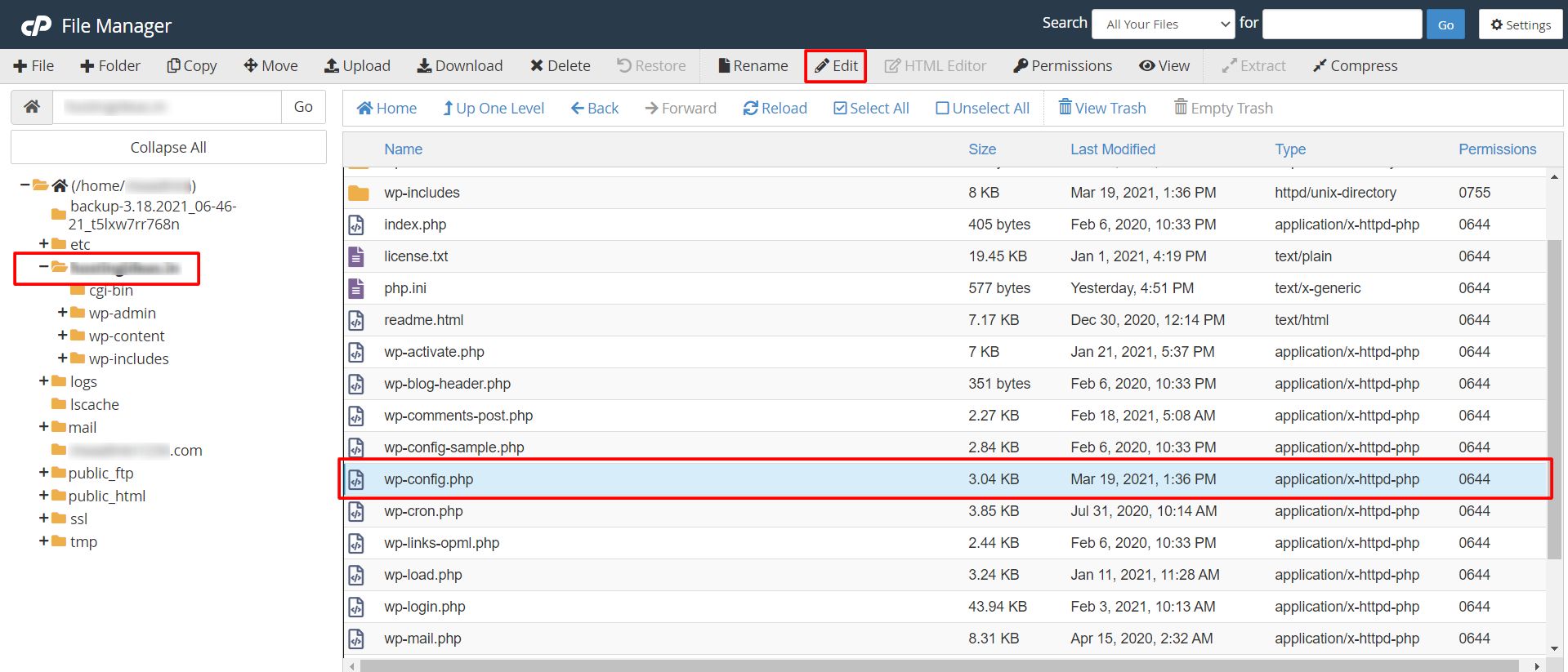Viewport: 1568px width, 672px height.
Task: Expand the public_ftp folder
Action: tap(43, 472)
